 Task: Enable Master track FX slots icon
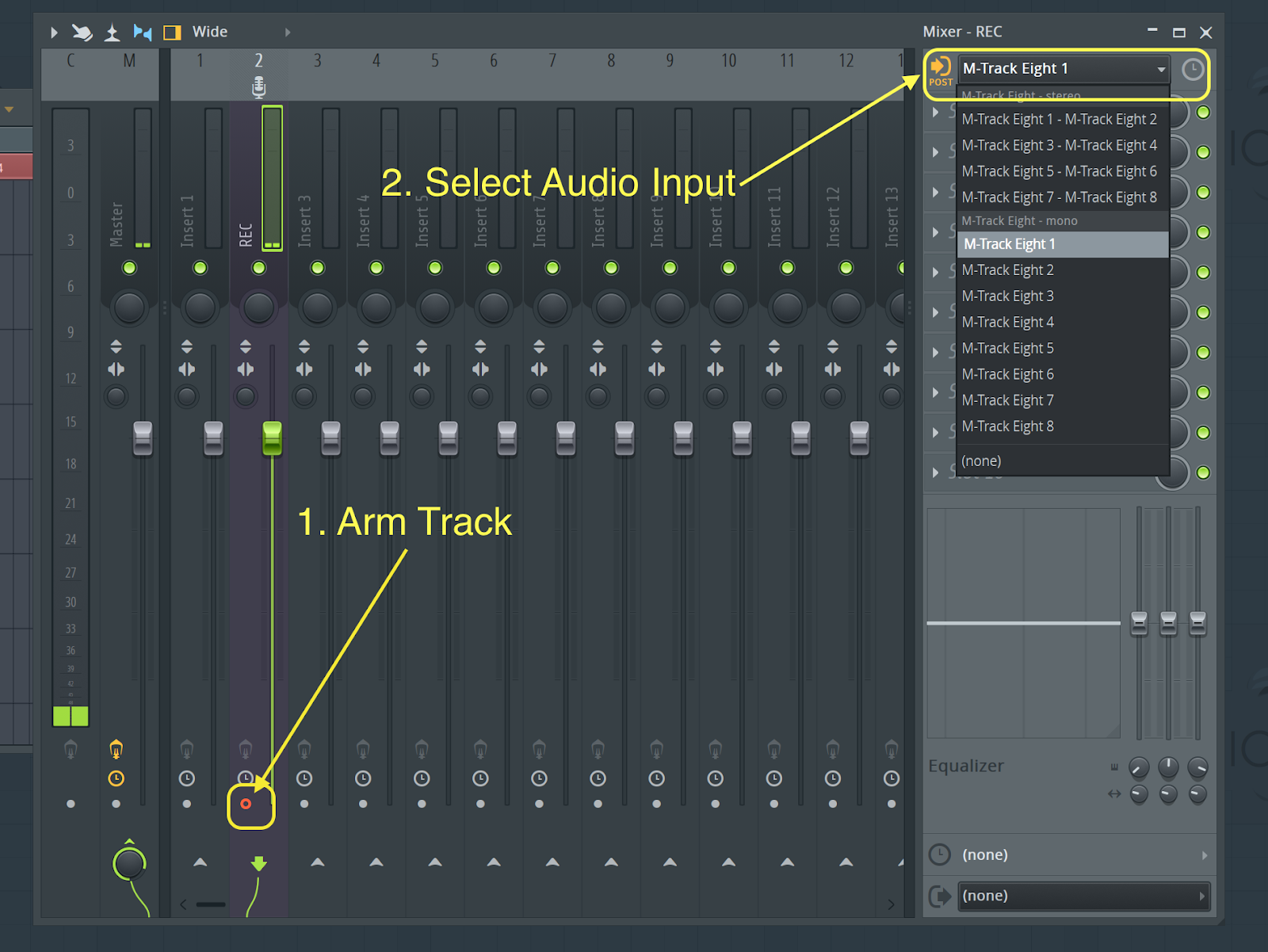coord(116,749)
